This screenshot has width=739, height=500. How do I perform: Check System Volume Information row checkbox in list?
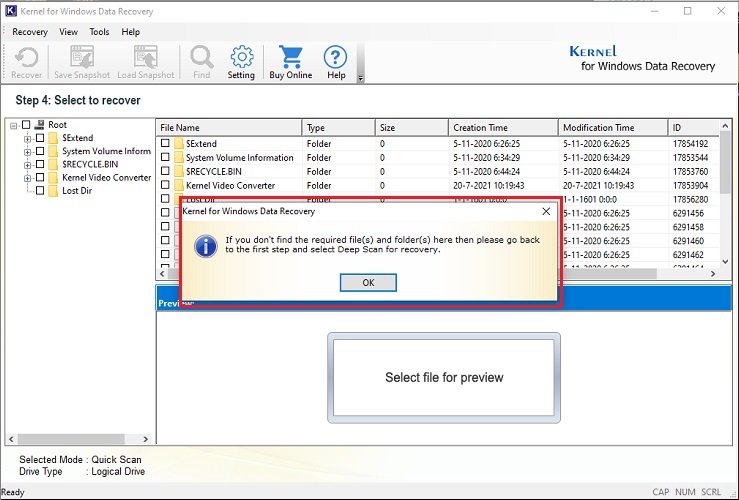click(165, 157)
